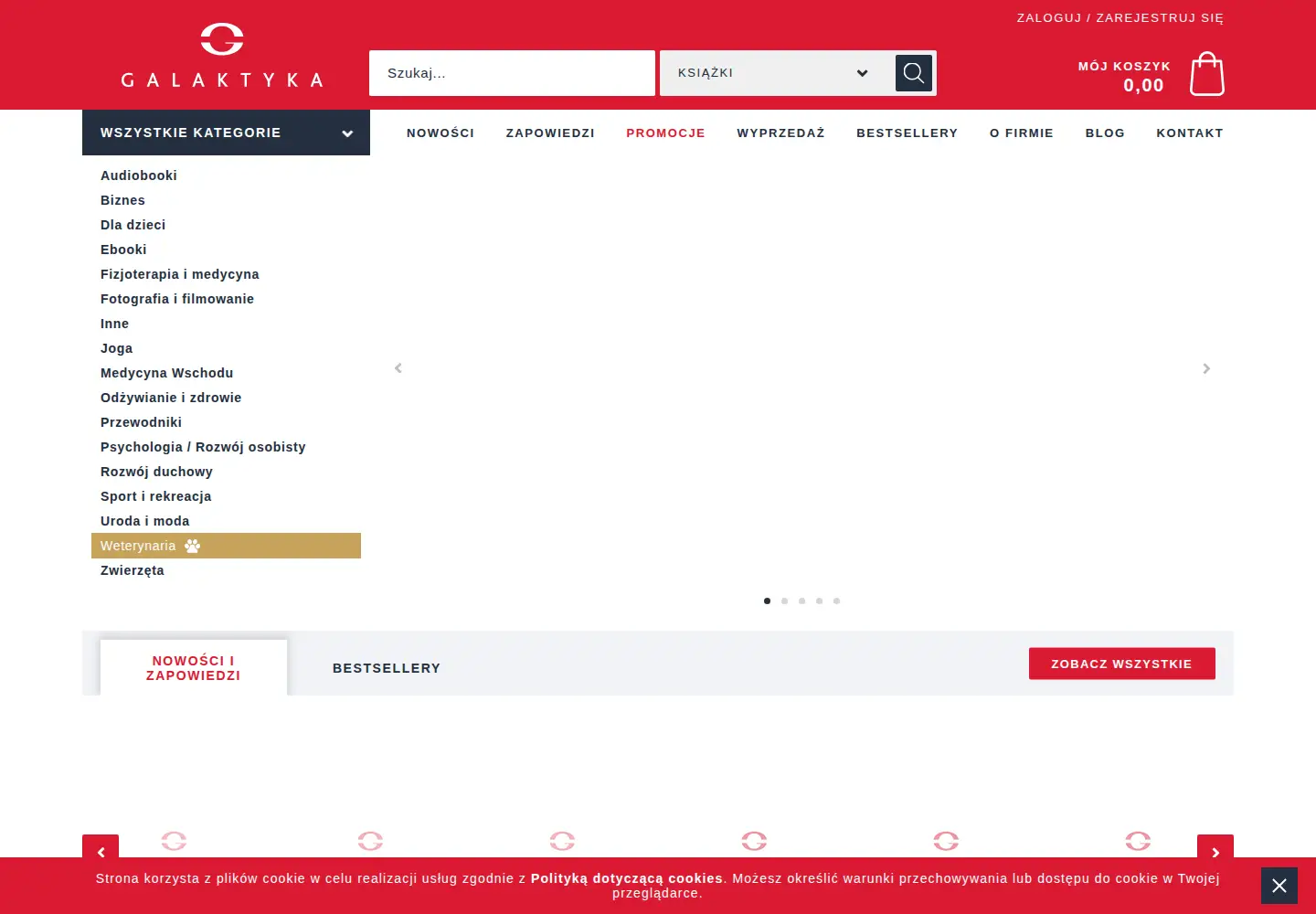Open the Zapowiedzi menu item
The width and height of the screenshot is (1316, 914).
click(550, 133)
